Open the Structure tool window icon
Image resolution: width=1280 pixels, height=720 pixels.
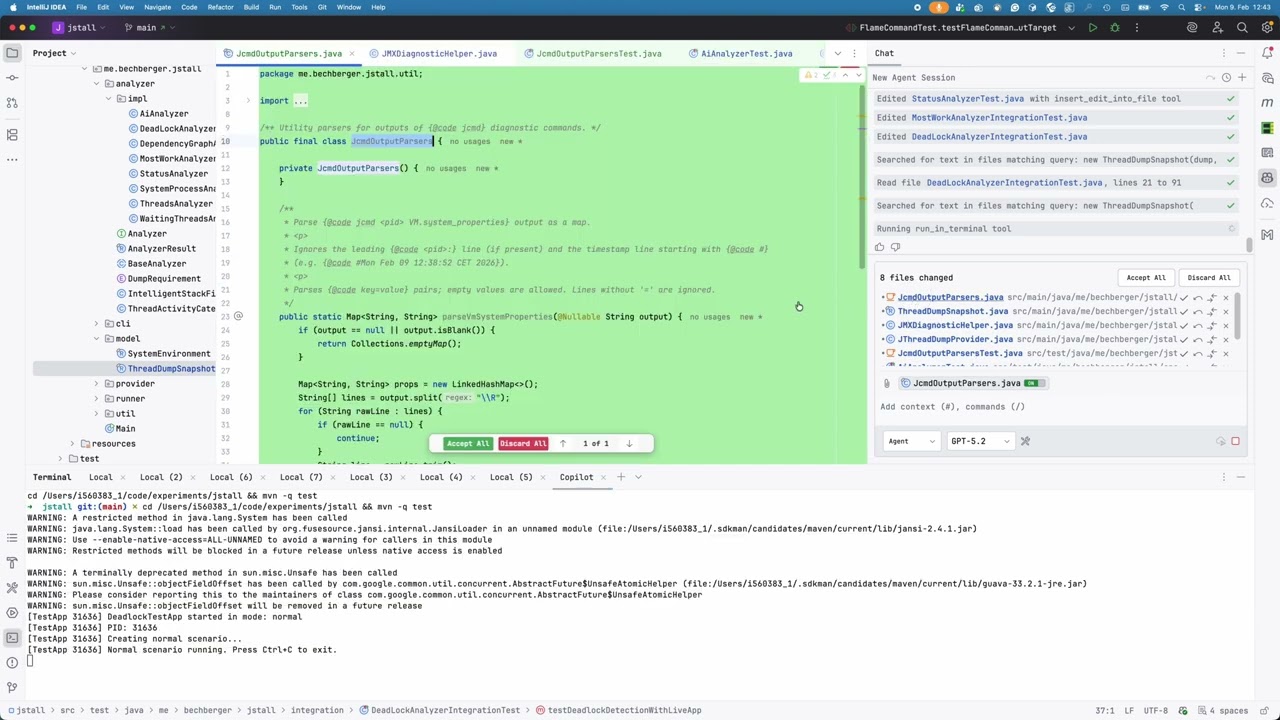12,134
